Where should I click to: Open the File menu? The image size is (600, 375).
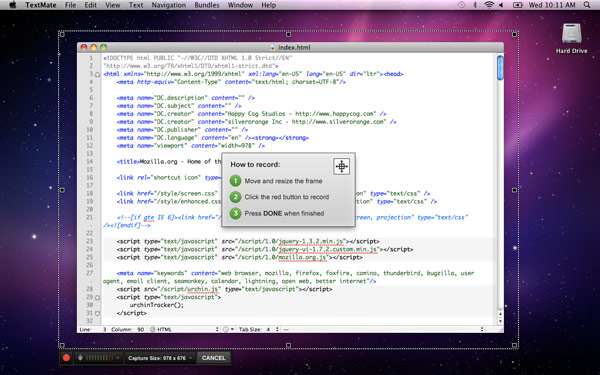[x=70, y=5]
